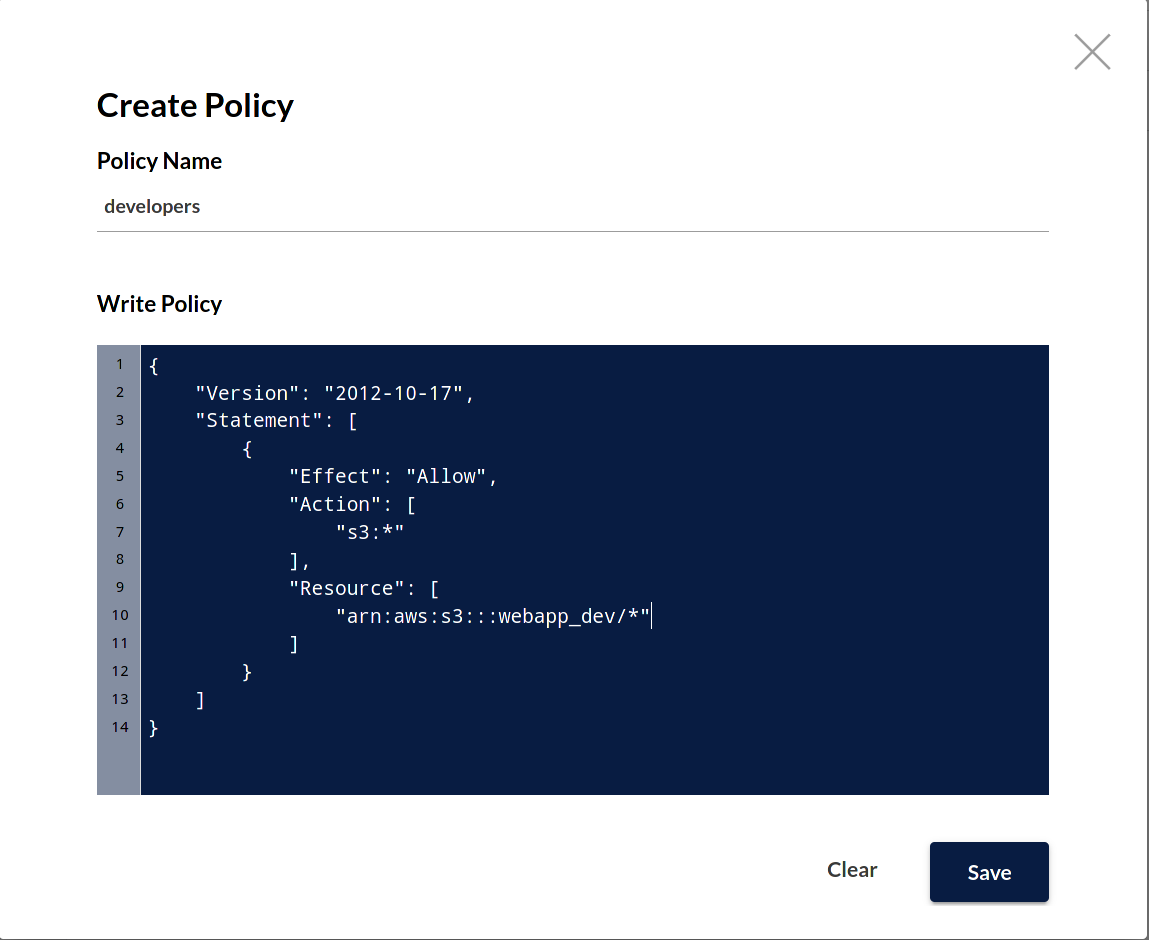1149x940 pixels.
Task: Click the Save button
Action: pyautogui.click(x=988, y=872)
